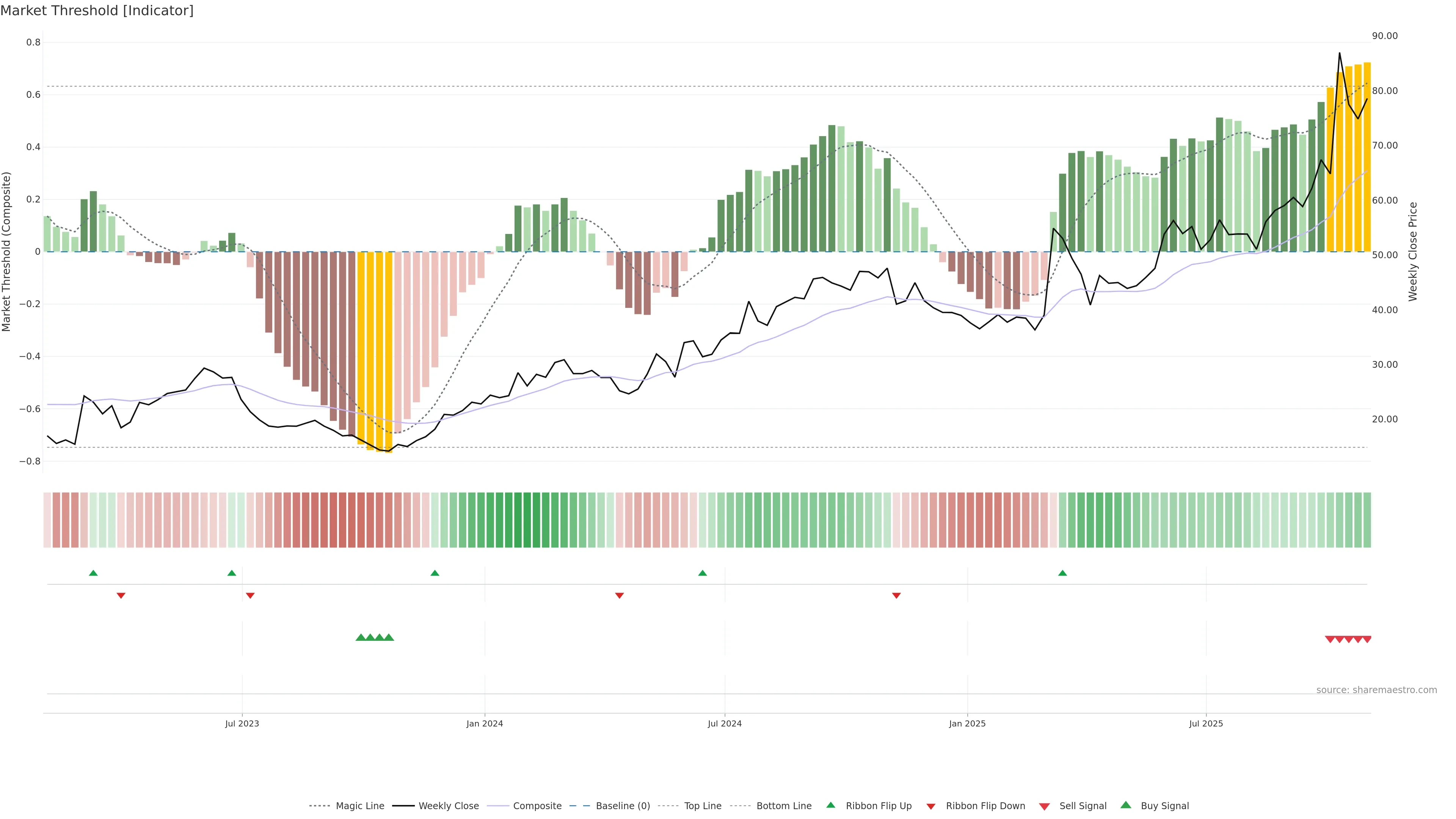Click the darkest green ribbon bar

tap(527, 520)
